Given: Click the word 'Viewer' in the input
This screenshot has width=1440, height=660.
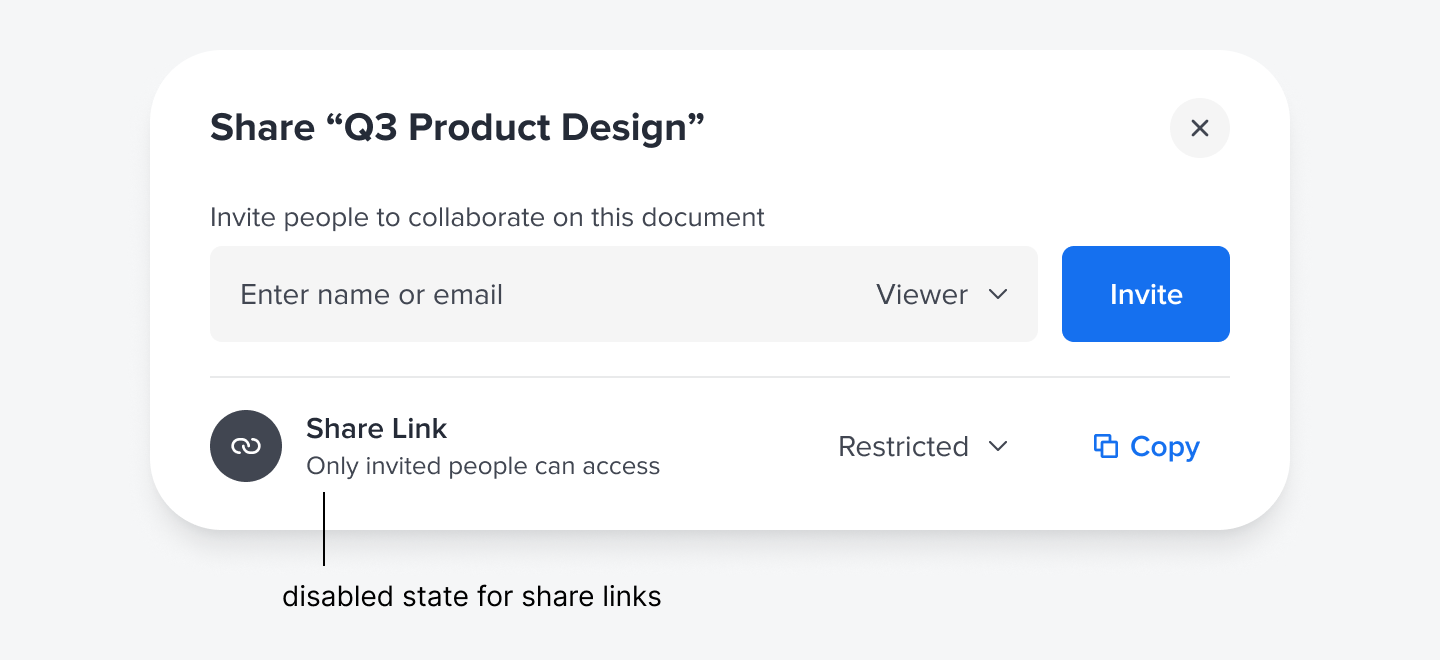Looking at the screenshot, I should [x=921, y=294].
